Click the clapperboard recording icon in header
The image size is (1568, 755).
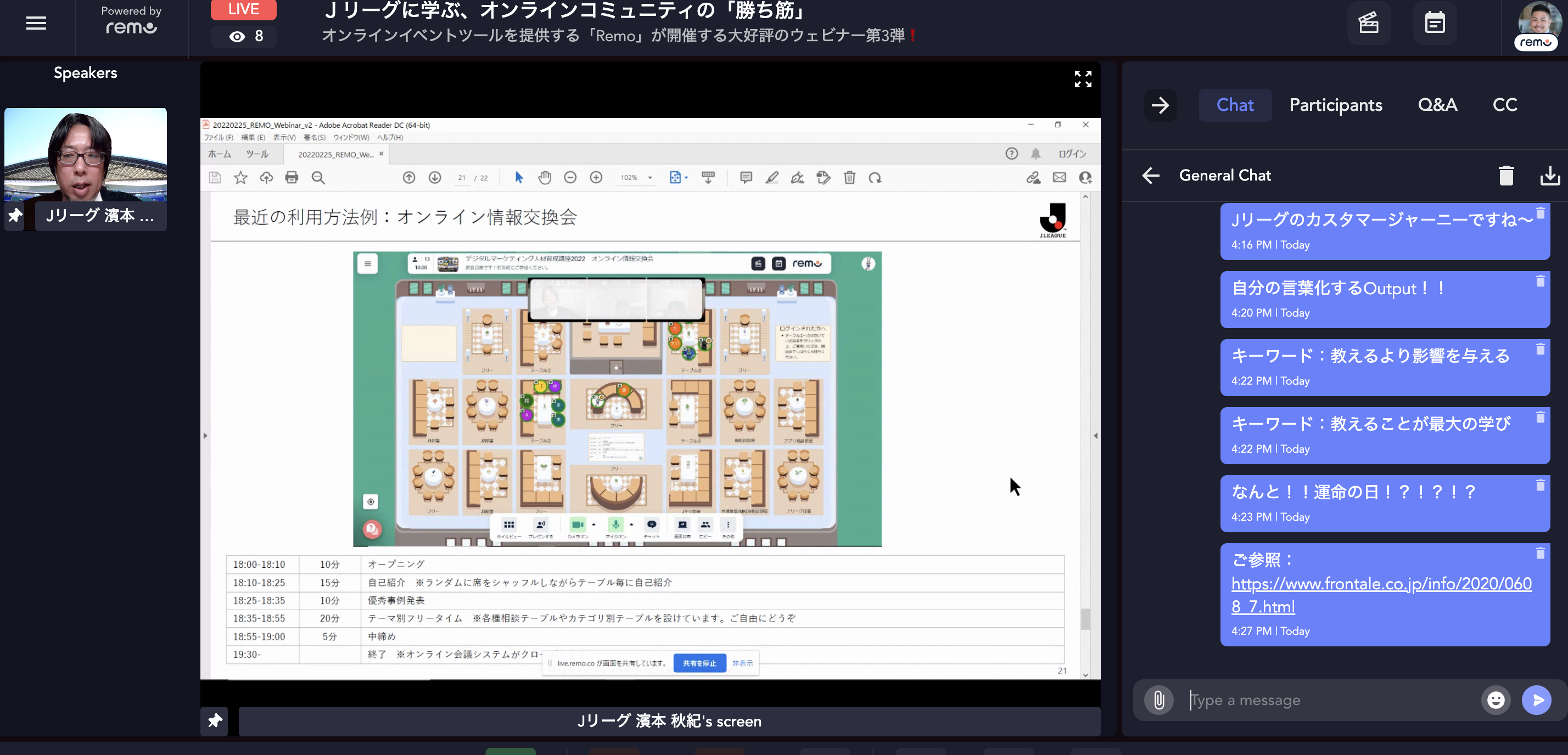tap(1368, 23)
